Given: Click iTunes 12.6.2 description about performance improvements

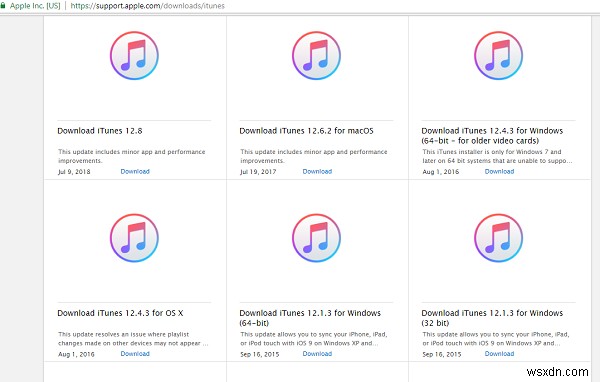Looking at the screenshot, I should (x=314, y=156).
